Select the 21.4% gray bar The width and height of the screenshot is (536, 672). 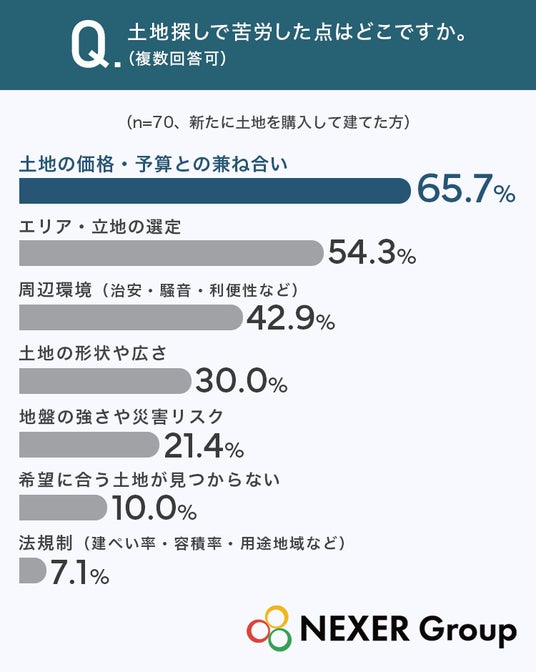(89, 444)
